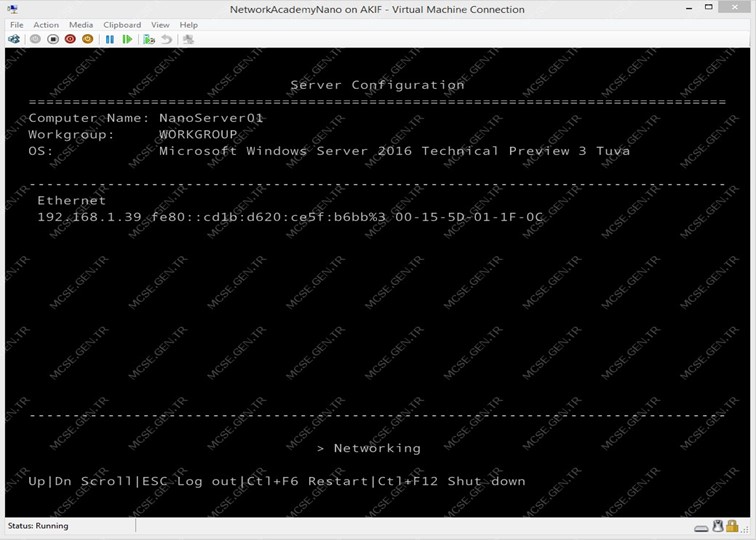Screen dimensions: 756x540
Task: Open the Clipboard menu
Action: pos(122,25)
